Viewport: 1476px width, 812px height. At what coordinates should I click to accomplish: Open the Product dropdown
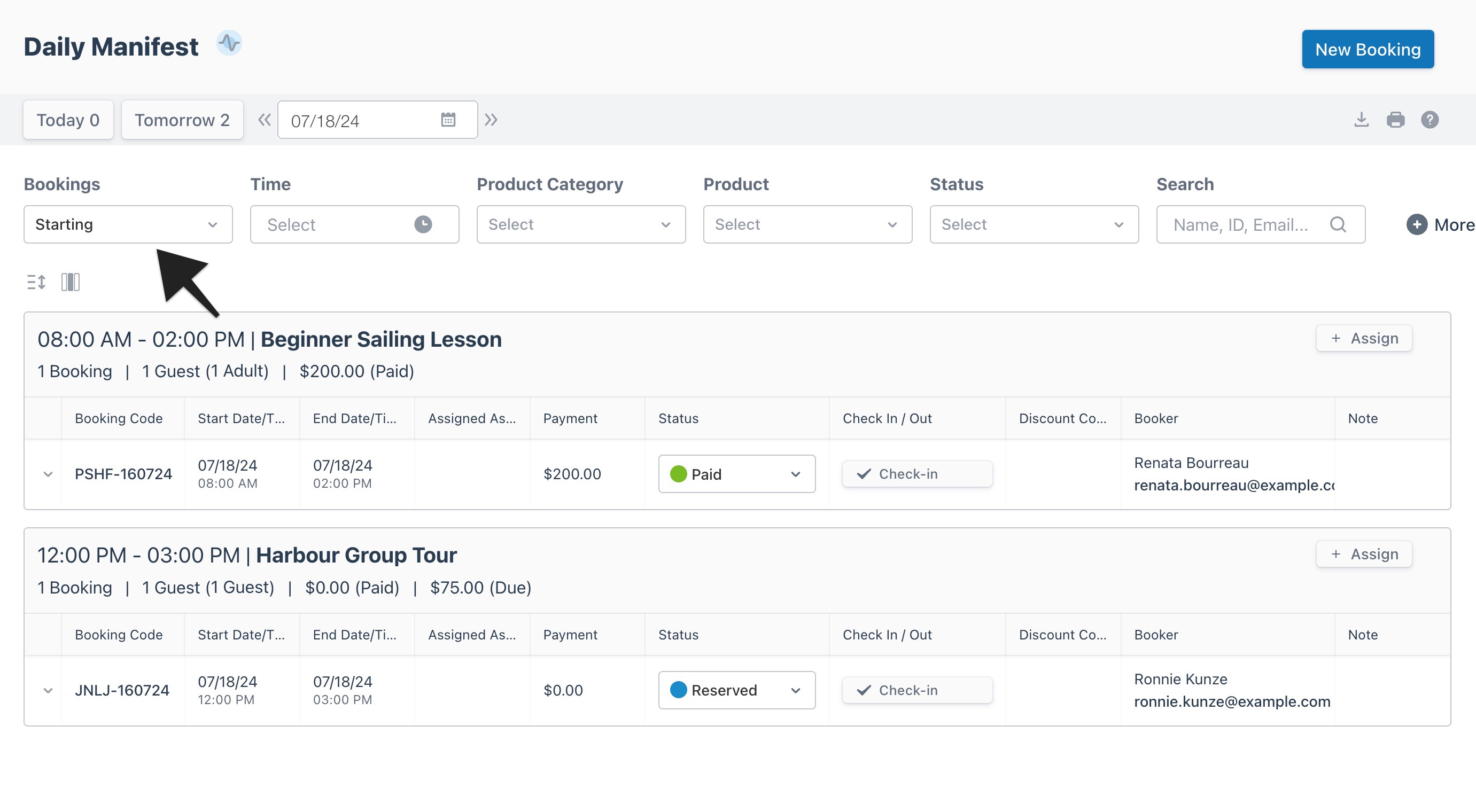[807, 224]
